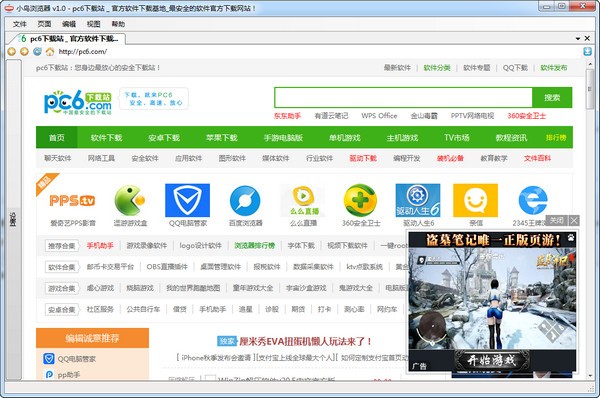Open the 编辑 menu
The height and width of the screenshot is (398, 600).
pos(69,24)
